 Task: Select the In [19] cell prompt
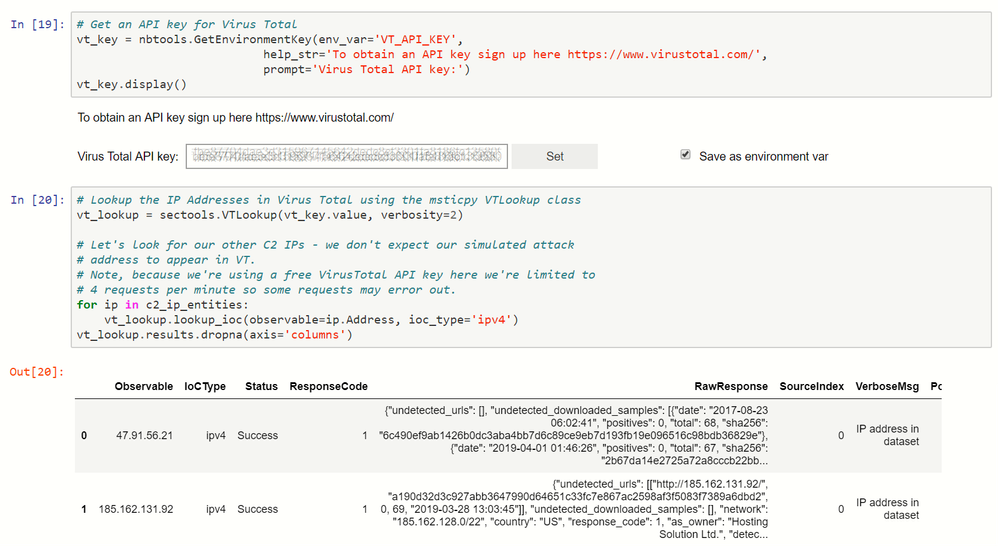(x=38, y=23)
